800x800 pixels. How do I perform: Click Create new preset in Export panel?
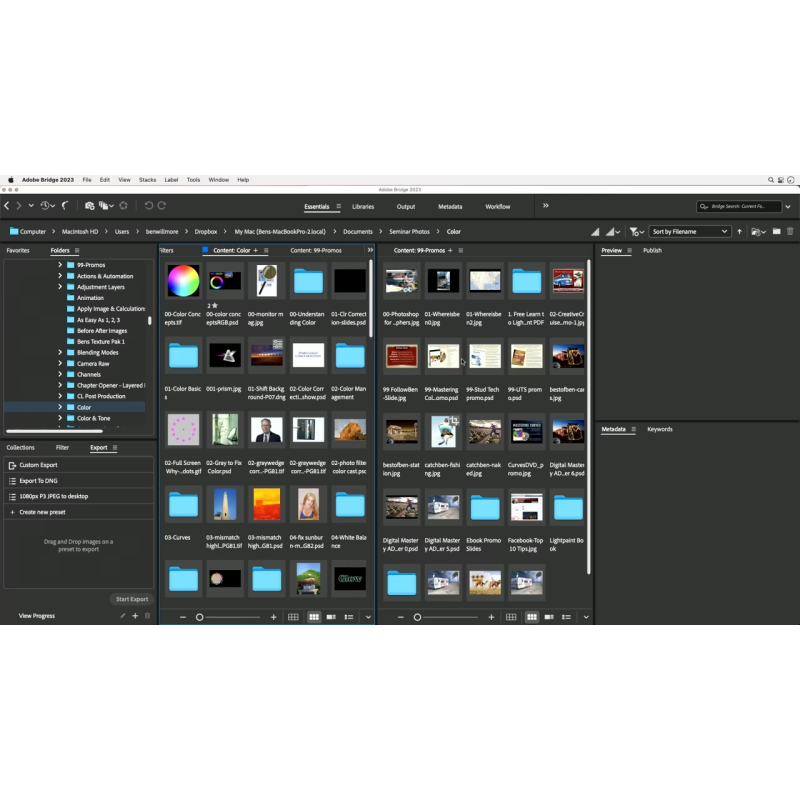pos(43,511)
